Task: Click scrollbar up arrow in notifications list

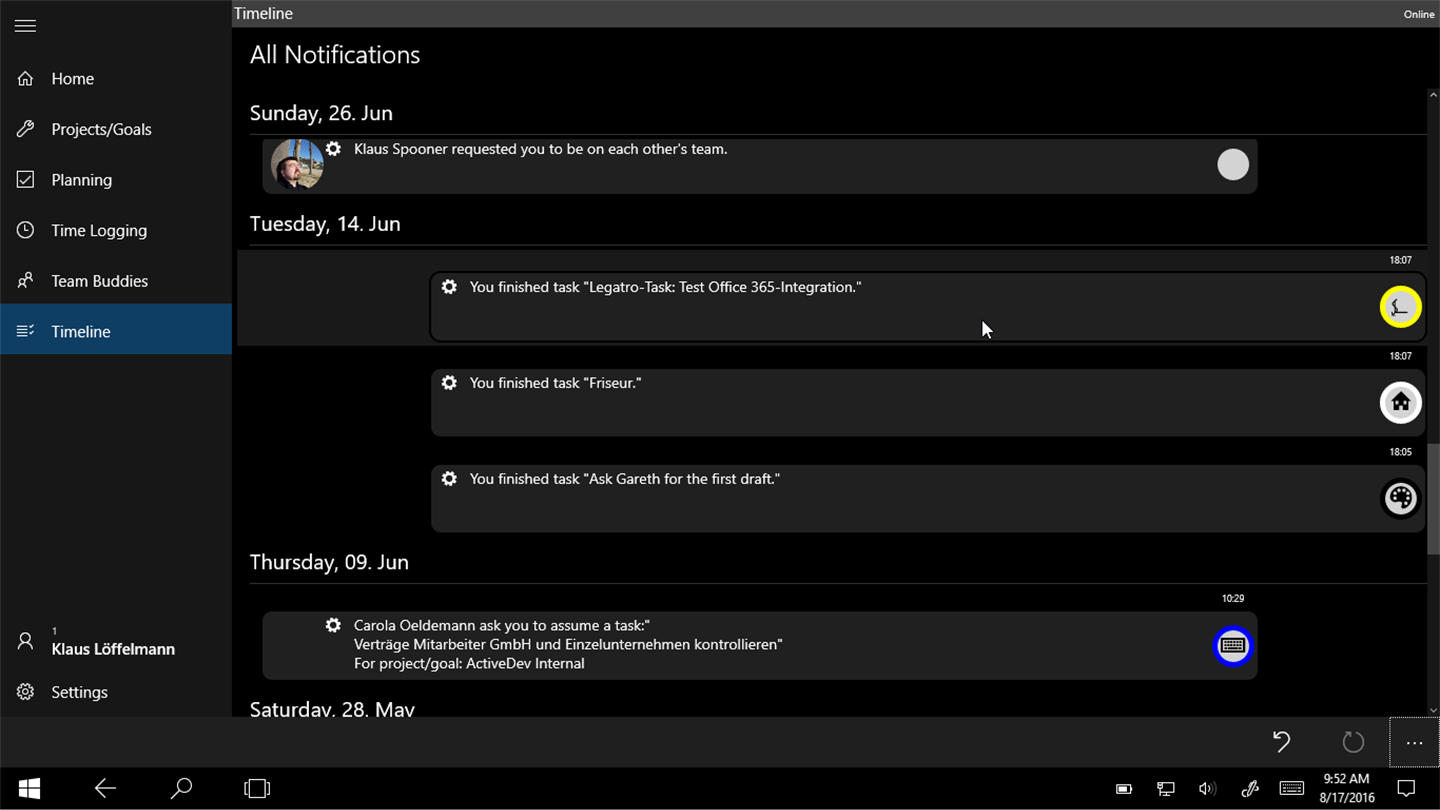Action: (1433, 96)
